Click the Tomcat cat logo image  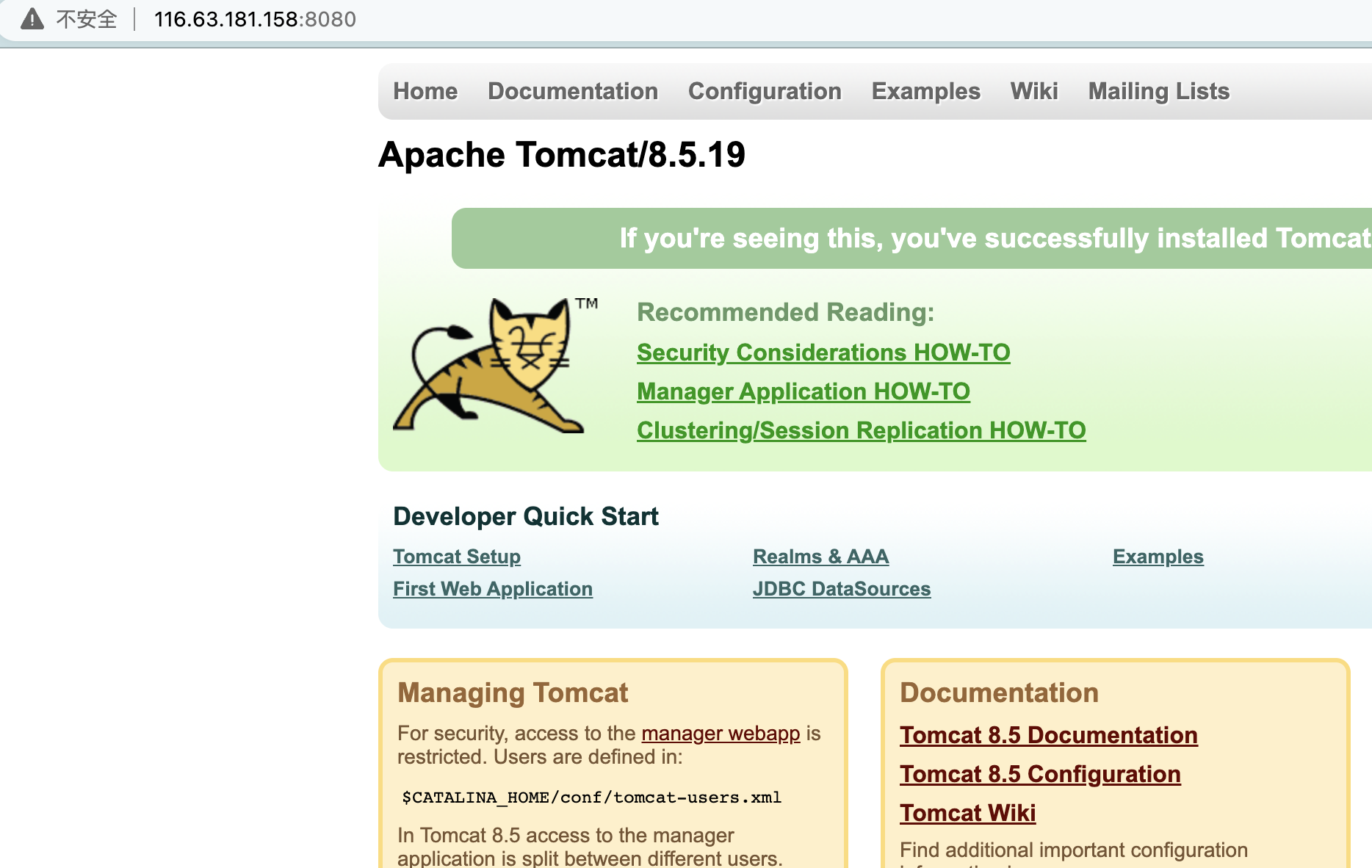495,364
